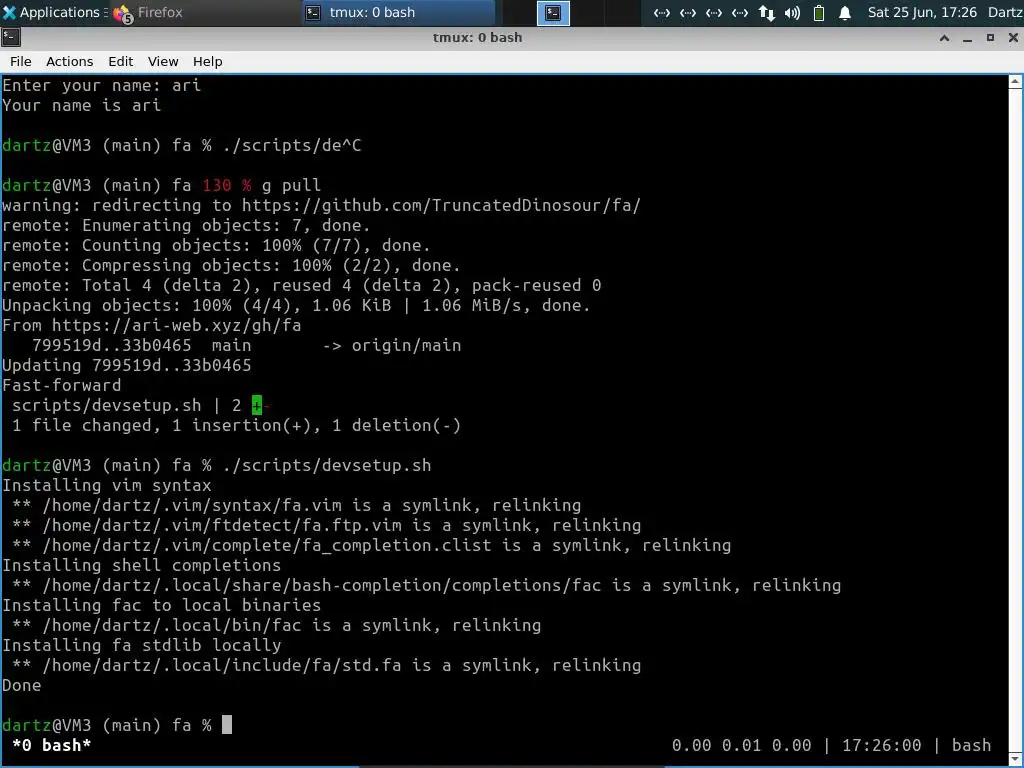1024x768 pixels.
Task: Click 'remote: Enumerating objects: 7, done.' line
Action: (186, 225)
